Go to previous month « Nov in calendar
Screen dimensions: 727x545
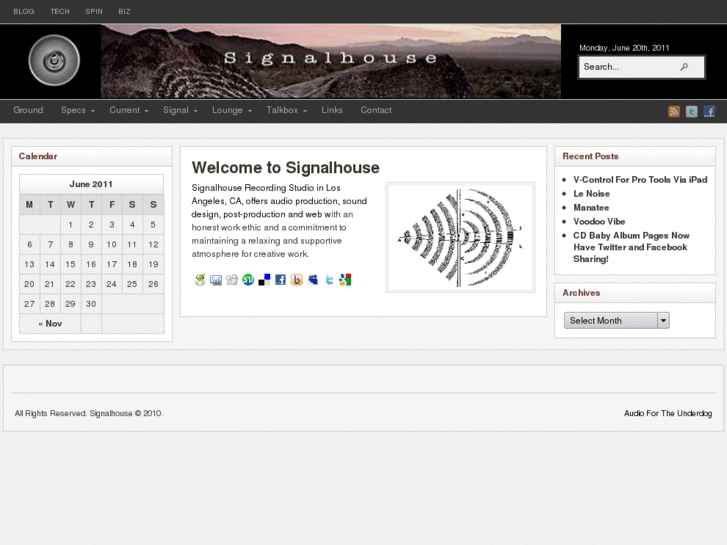point(50,324)
